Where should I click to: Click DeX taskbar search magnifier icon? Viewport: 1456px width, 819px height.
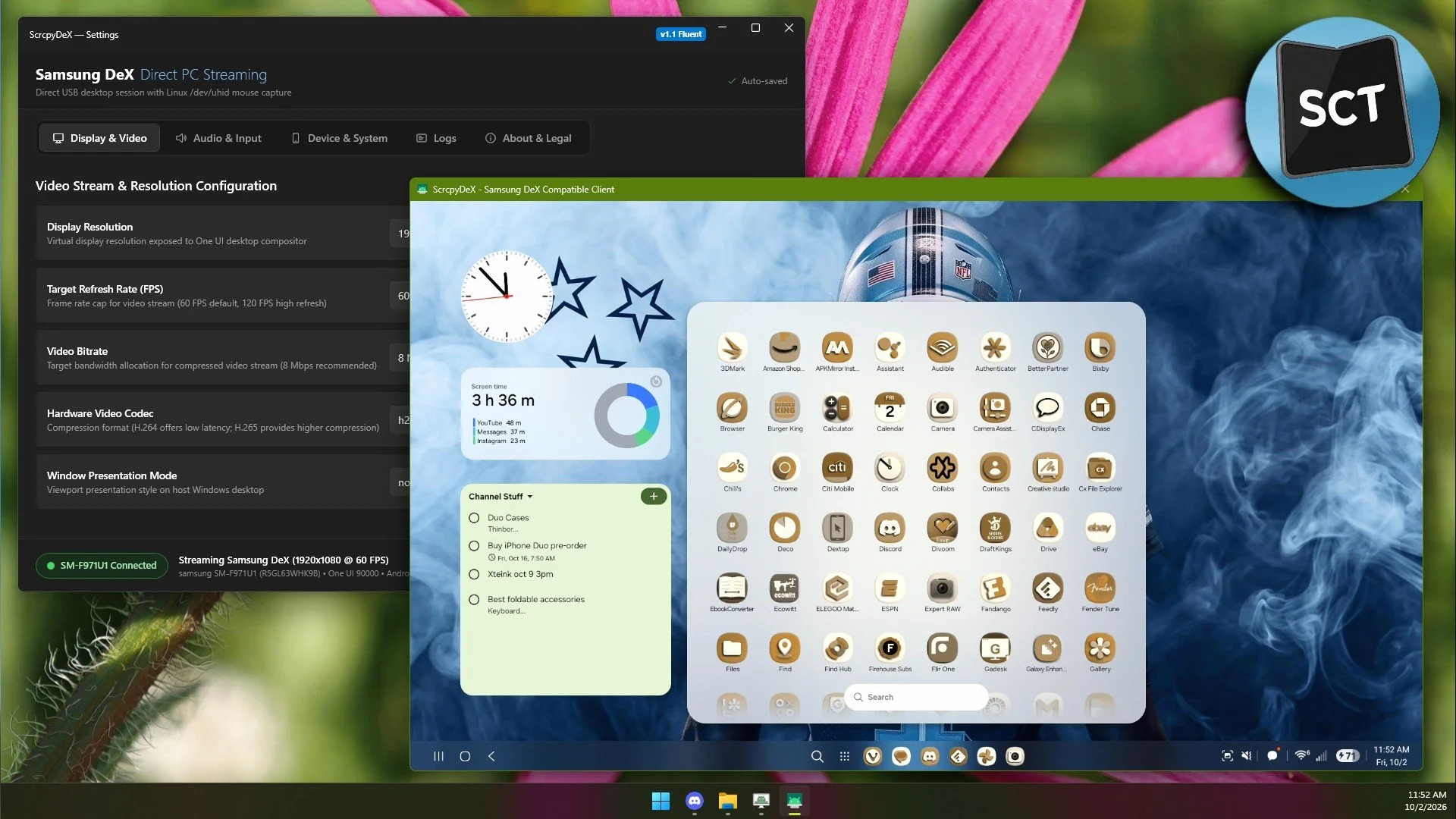click(817, 756)
